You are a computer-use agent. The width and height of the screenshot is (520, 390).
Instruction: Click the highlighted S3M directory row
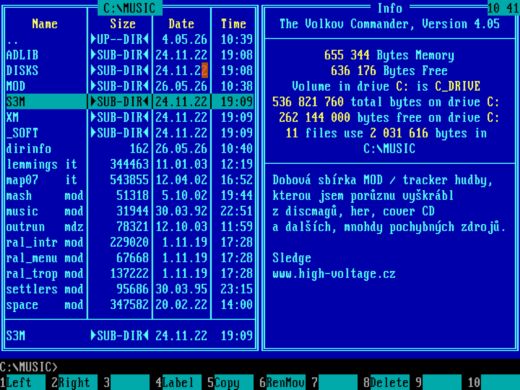(130, 102)
